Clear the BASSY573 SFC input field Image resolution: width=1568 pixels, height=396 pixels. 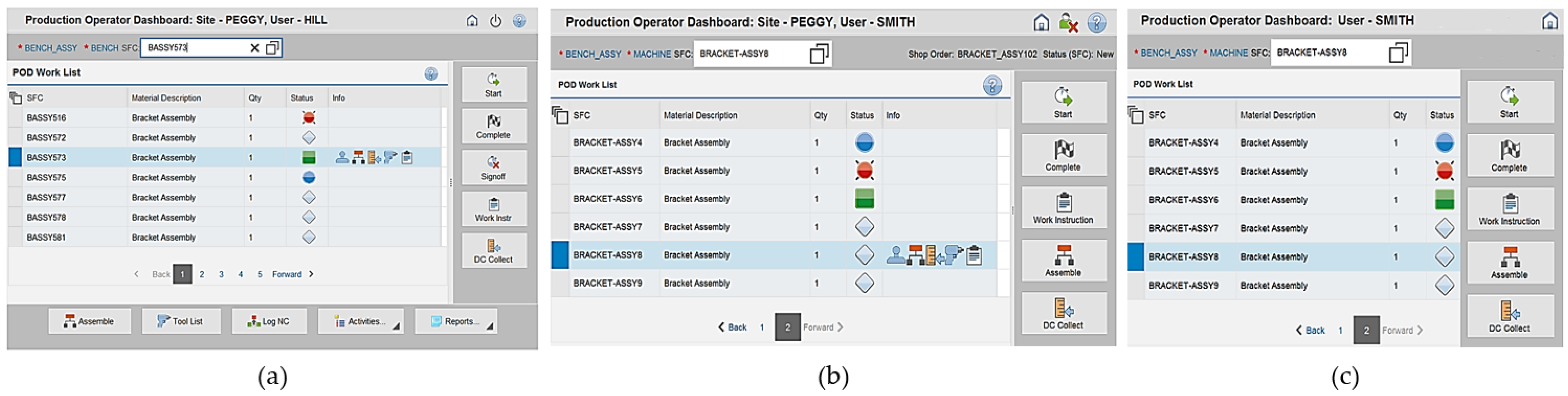pyautogui.click(x=254, y=48)
